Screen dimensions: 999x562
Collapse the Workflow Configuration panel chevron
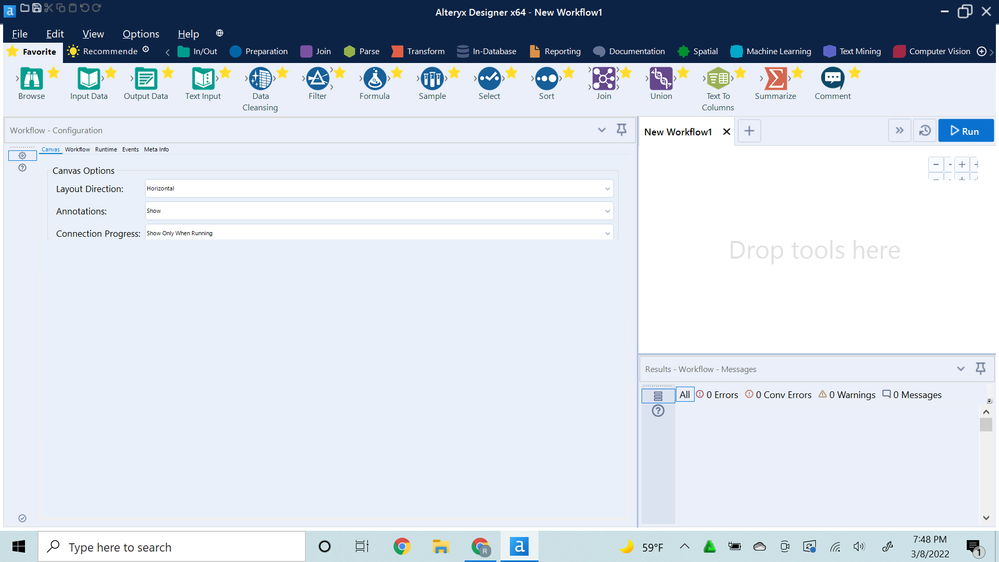(601, 130)
